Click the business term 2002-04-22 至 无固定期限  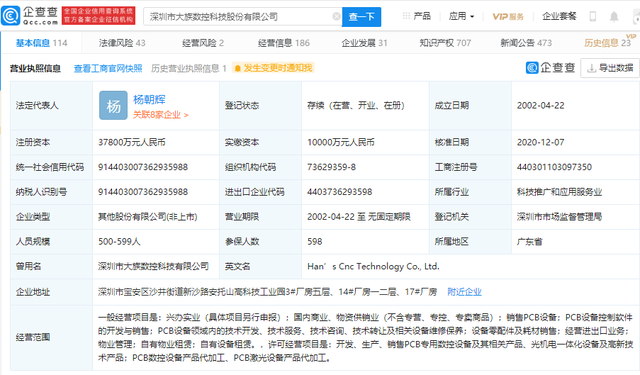point(359,217)
